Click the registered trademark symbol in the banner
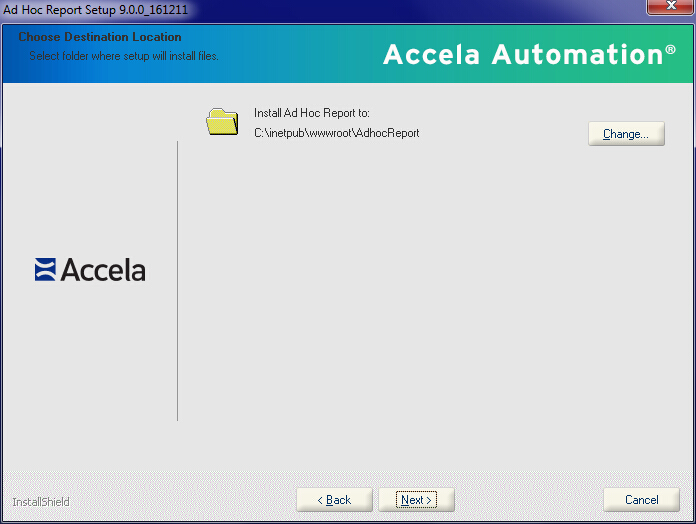The image size is (696, 524). click(670, 49)
